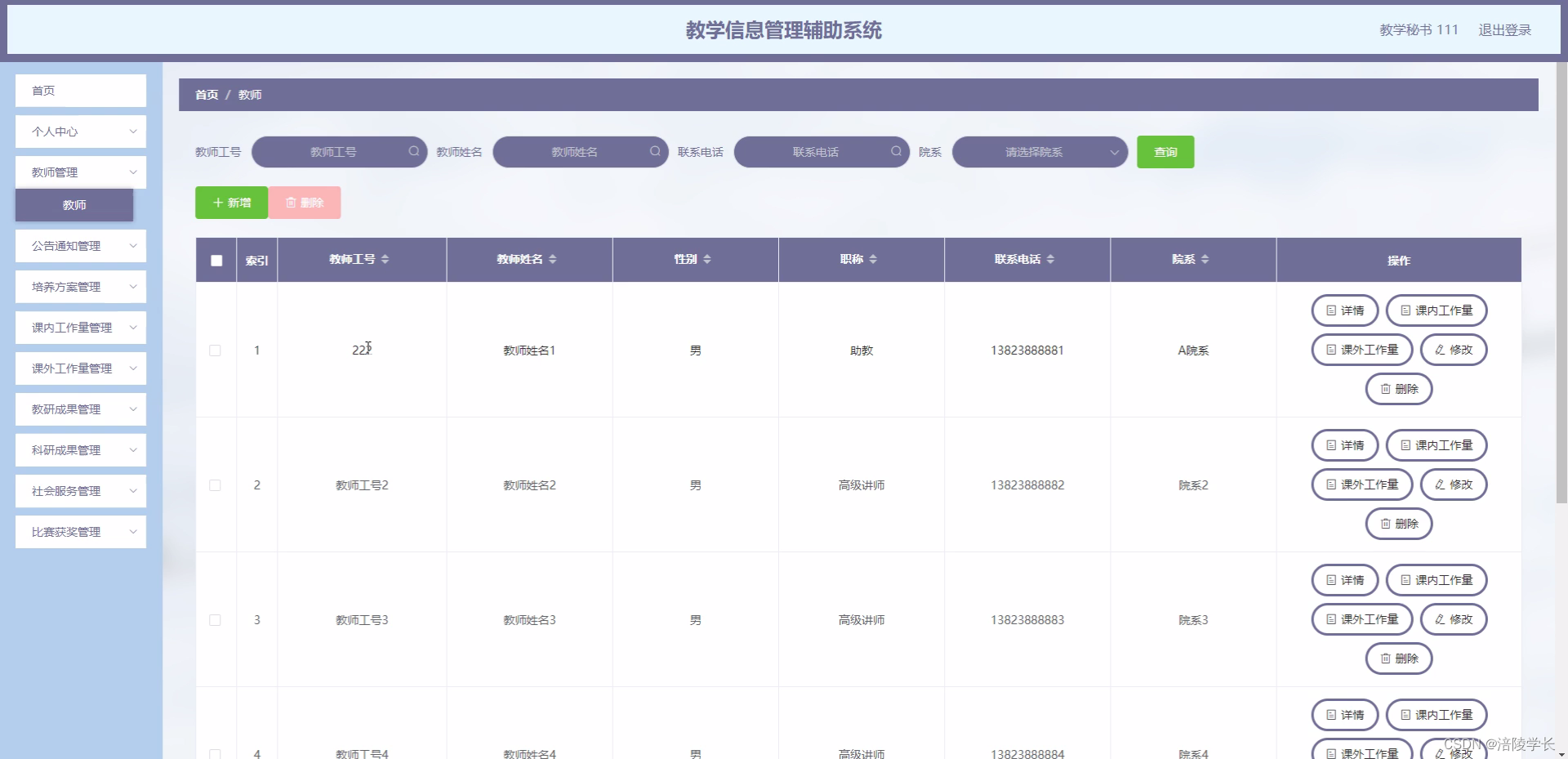The image size is (1568, 759).
Task: Expand the 公告通知管理 sidebar section
Action: [80, 246]
